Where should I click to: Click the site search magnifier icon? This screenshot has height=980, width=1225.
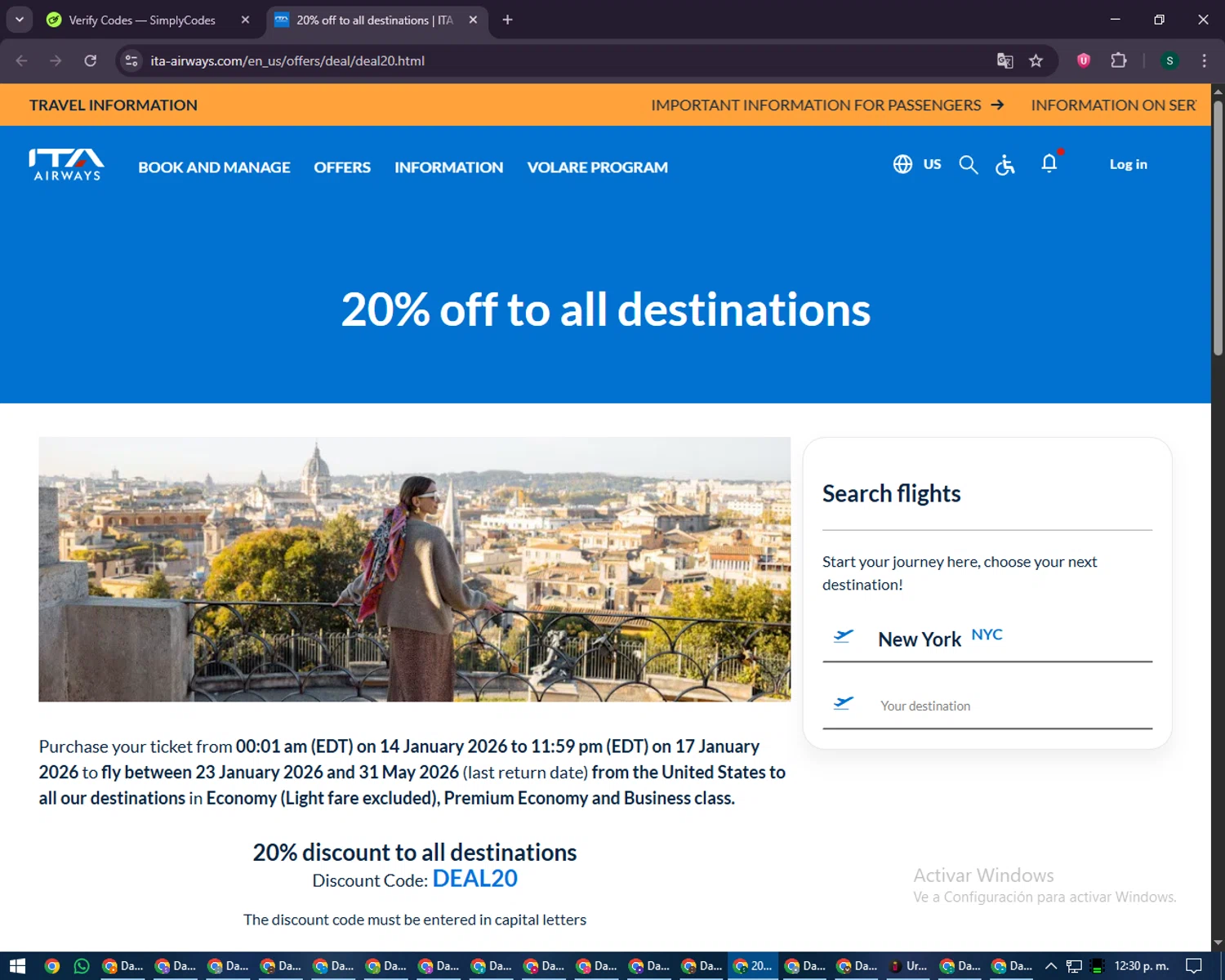(x=969, y=165)
